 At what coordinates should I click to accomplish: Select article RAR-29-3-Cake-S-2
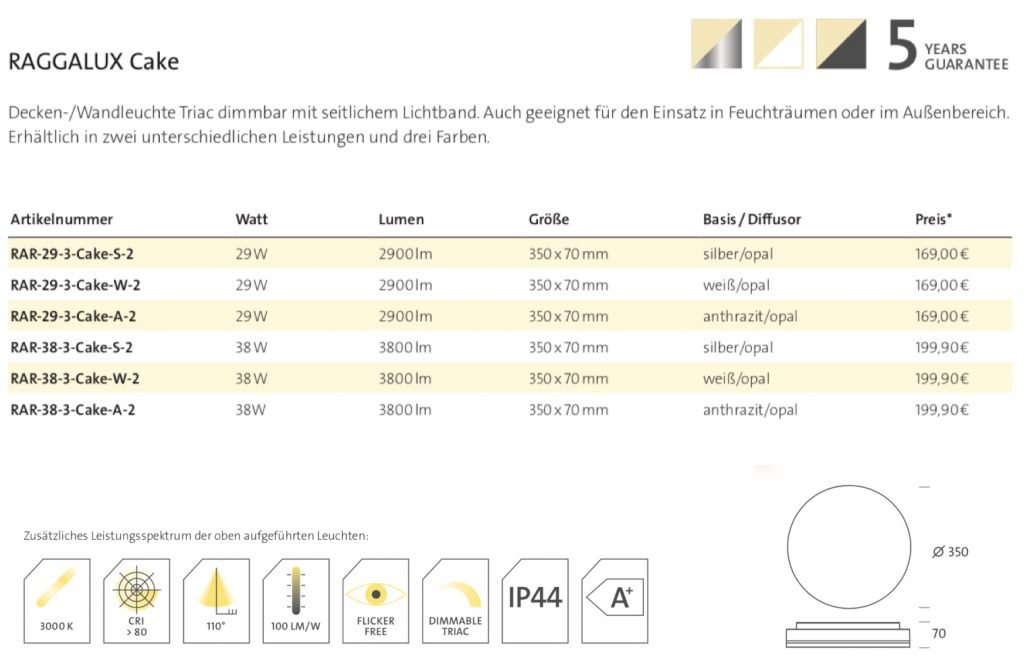point(72,254)
